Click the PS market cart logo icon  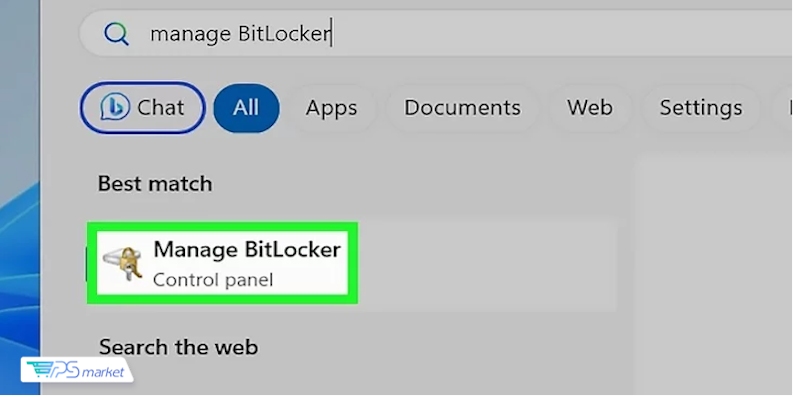pyautogui.click(x=42, y=370)
